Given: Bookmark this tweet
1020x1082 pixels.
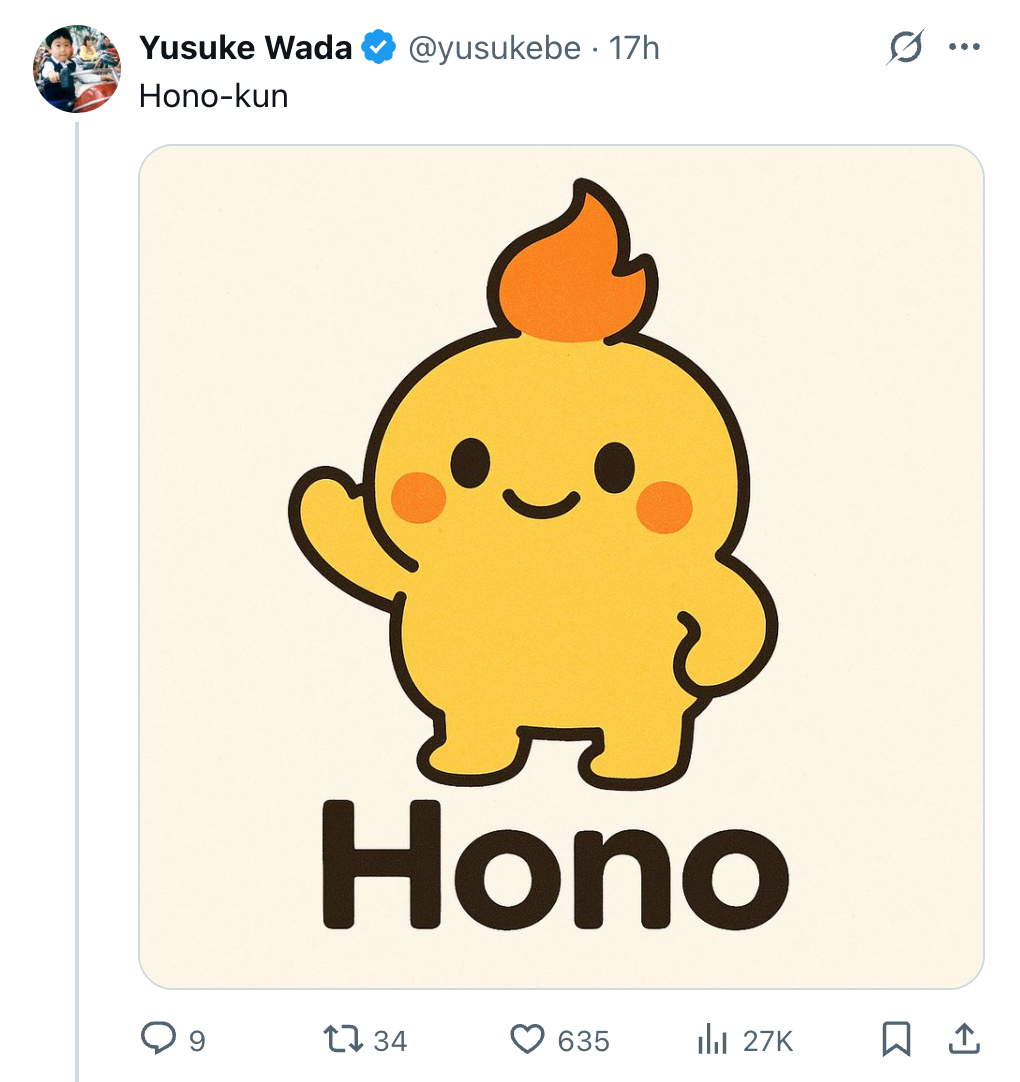Looking at the screenshot, I should (x=896, y=1040).
